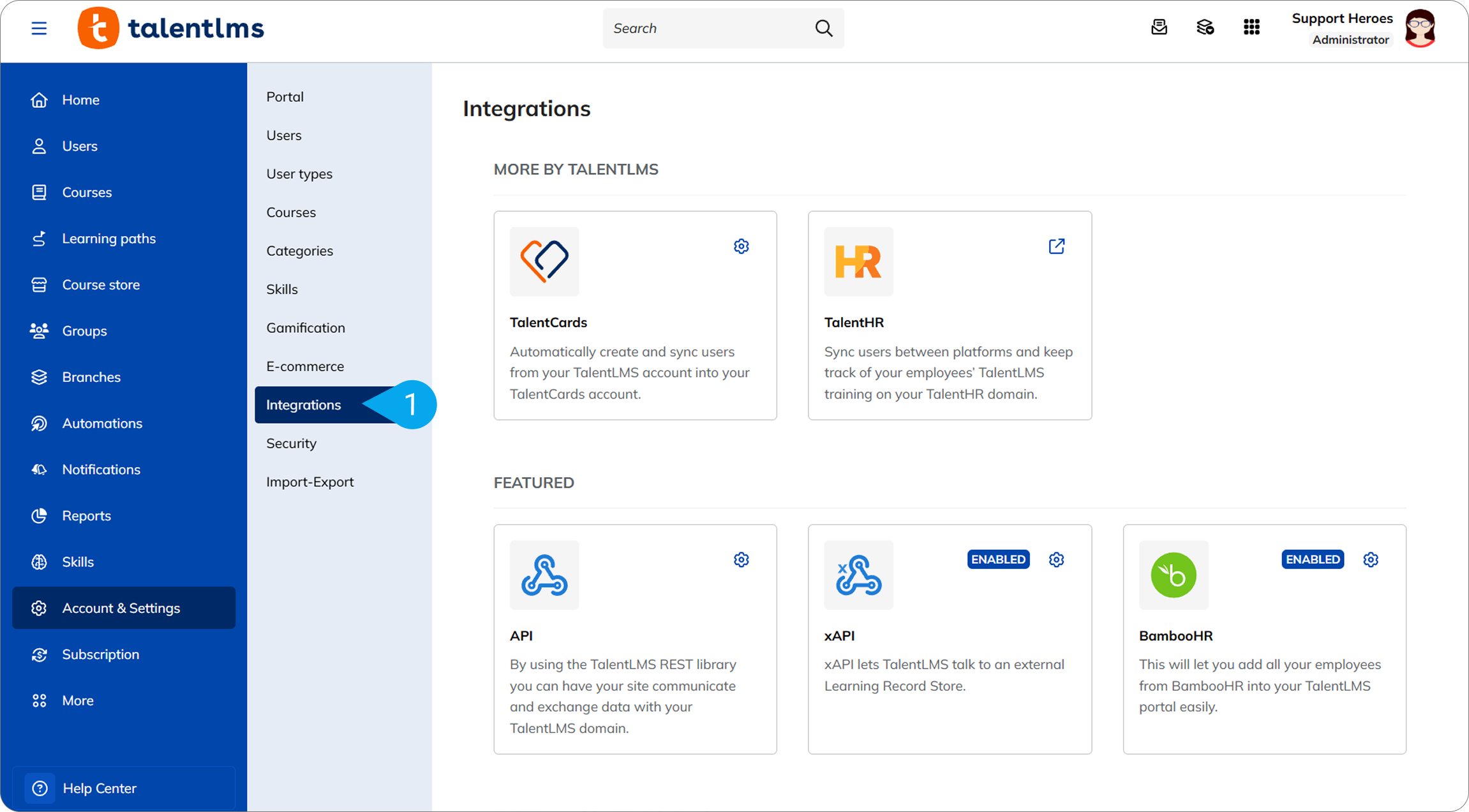Image resolution: width=1469 pixels, height=812 pixels.
Task: Open the messages inbox icon
Action: [1159, 27]
